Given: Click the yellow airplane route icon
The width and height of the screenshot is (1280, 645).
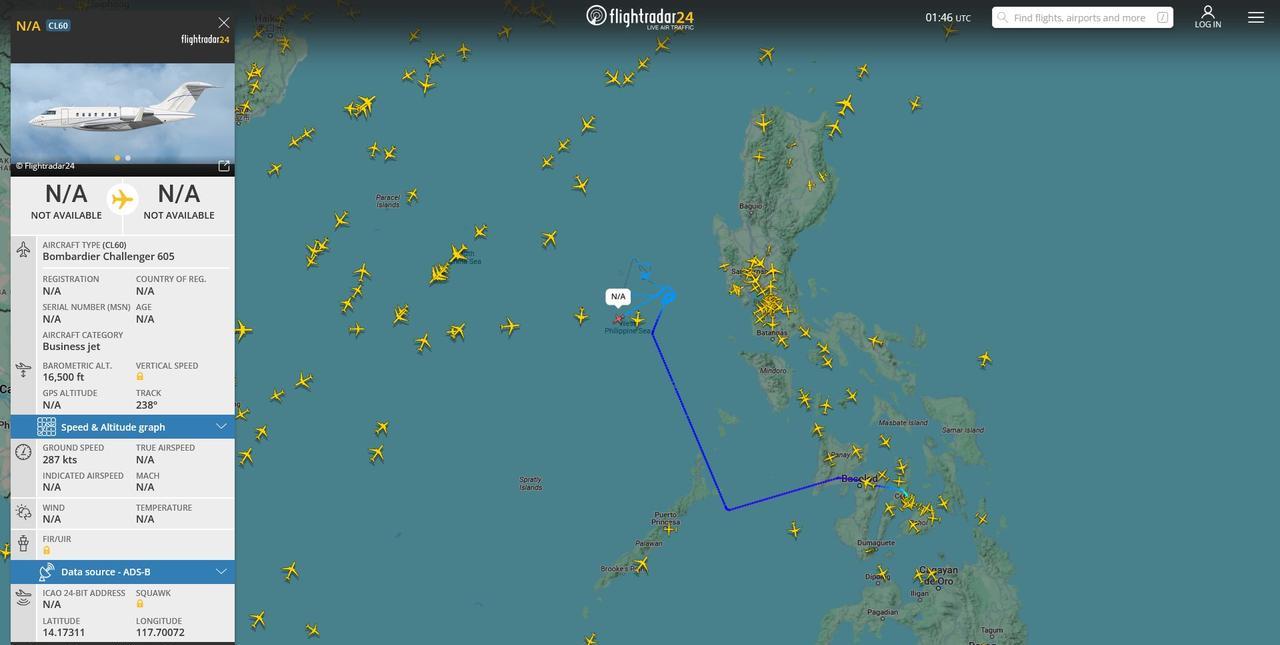Looking at the screenshot, I should point(122,200).
